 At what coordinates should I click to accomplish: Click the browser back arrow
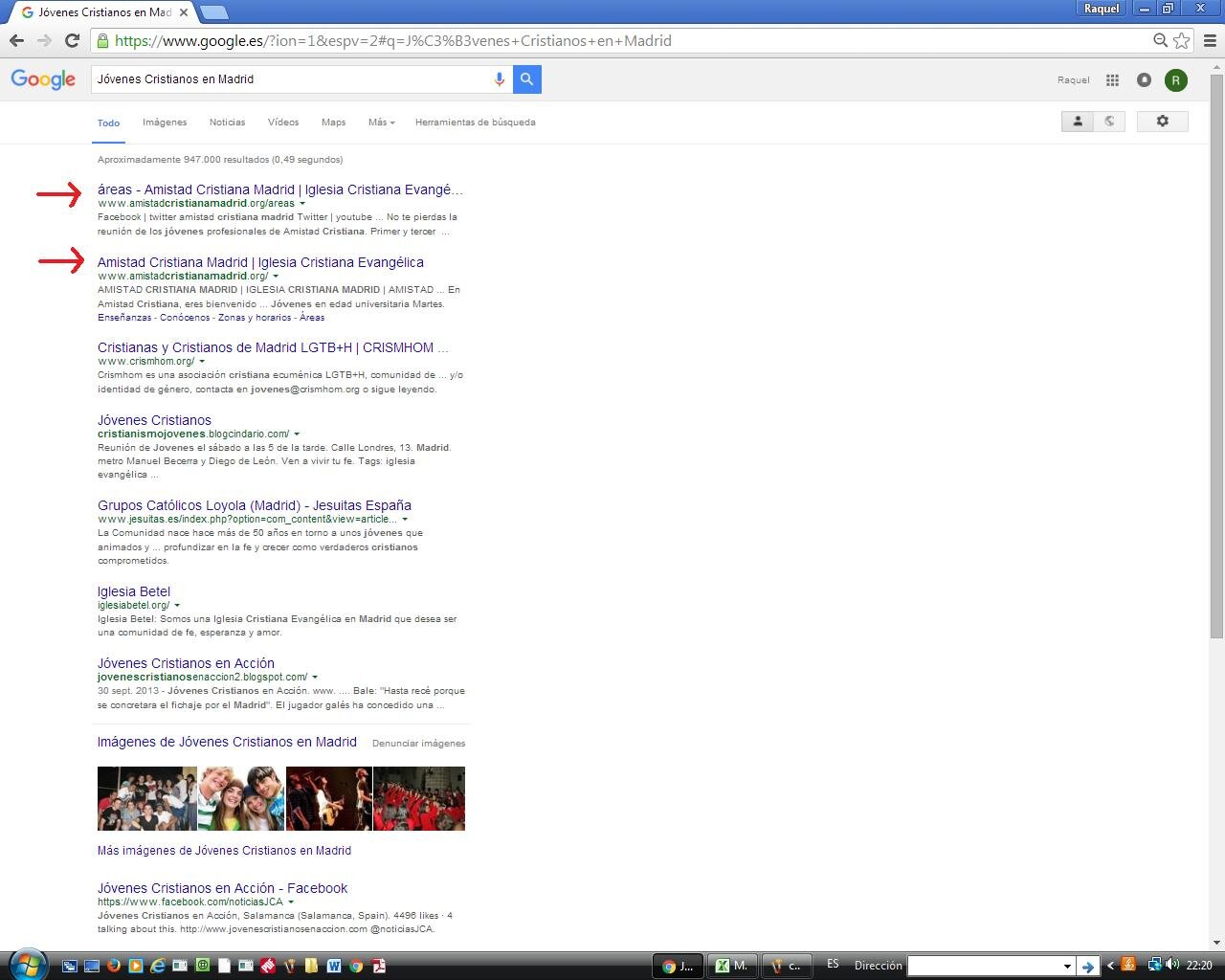[x=16, y=40]
